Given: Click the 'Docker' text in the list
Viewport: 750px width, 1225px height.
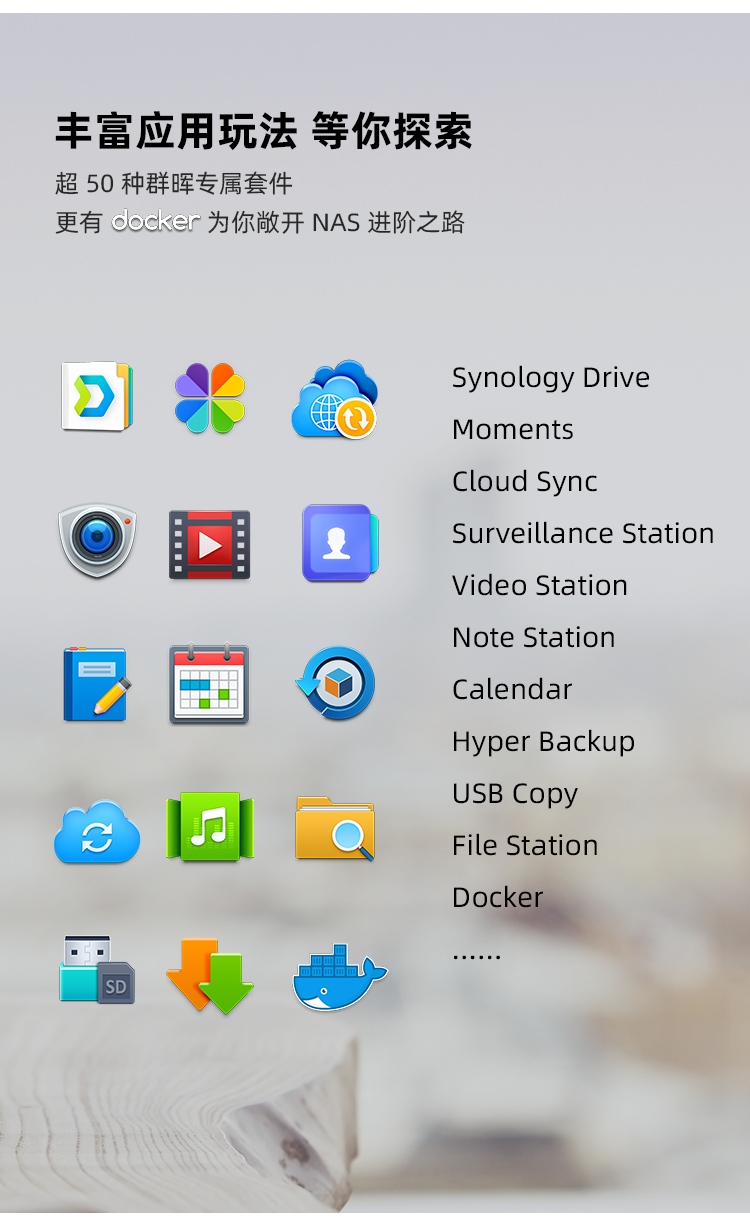Looking at the screenshot, I should point(498,897).
